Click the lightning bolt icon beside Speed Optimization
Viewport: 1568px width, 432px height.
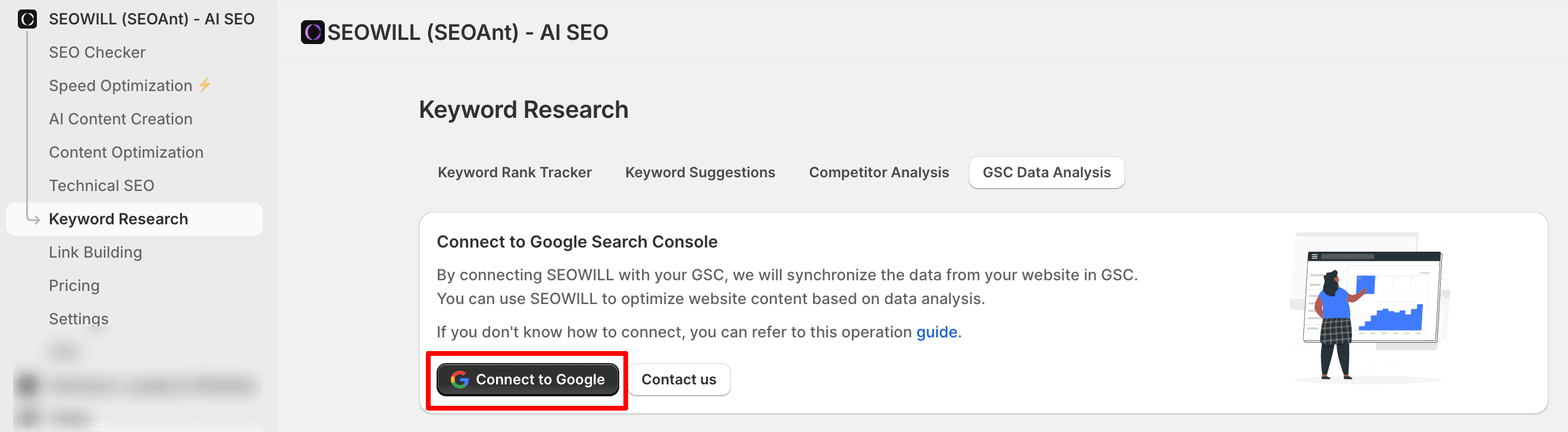(205, 85)
